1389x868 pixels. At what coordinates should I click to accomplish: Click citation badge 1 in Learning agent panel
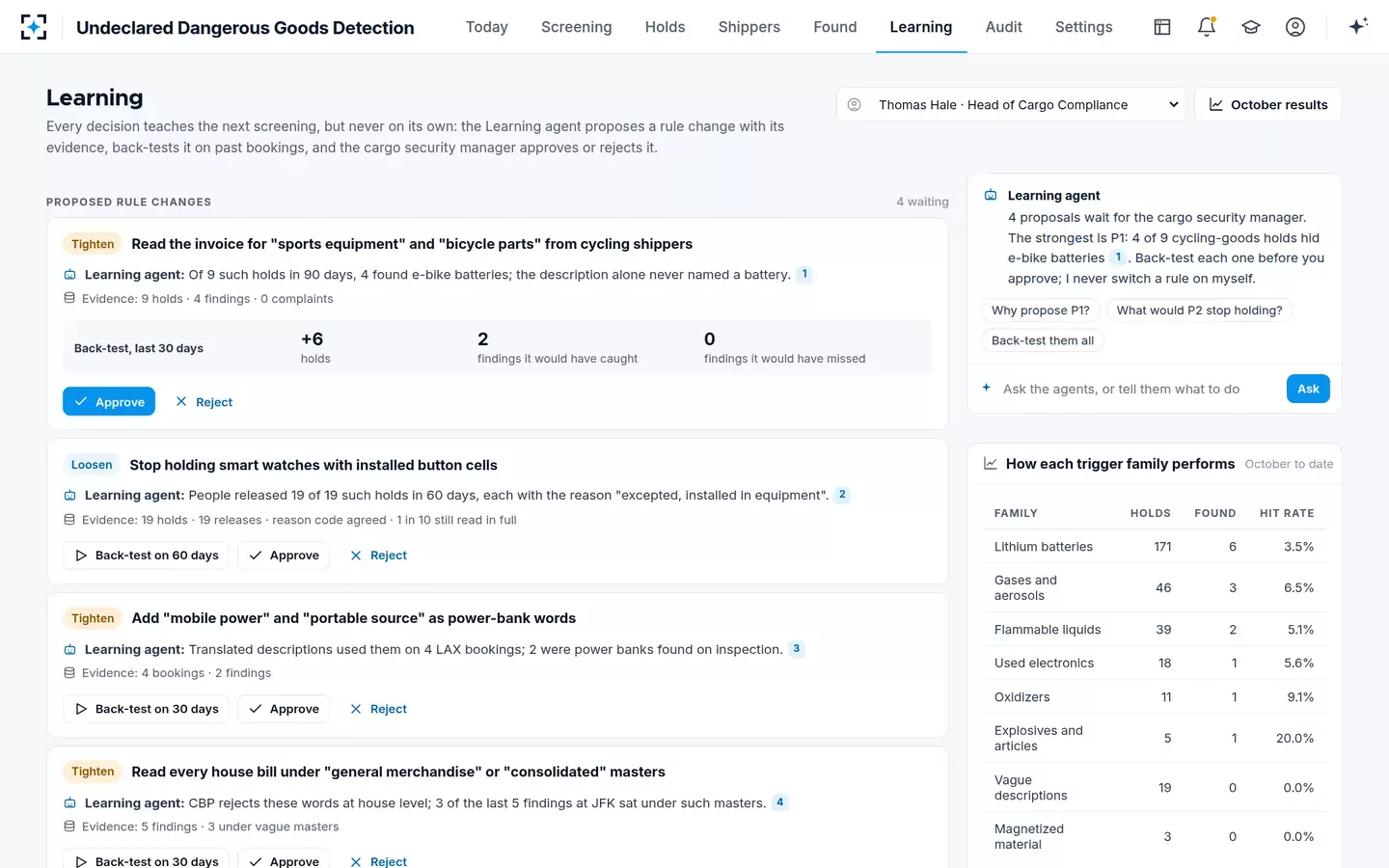pyautogui.click(x=1118, y=258)
